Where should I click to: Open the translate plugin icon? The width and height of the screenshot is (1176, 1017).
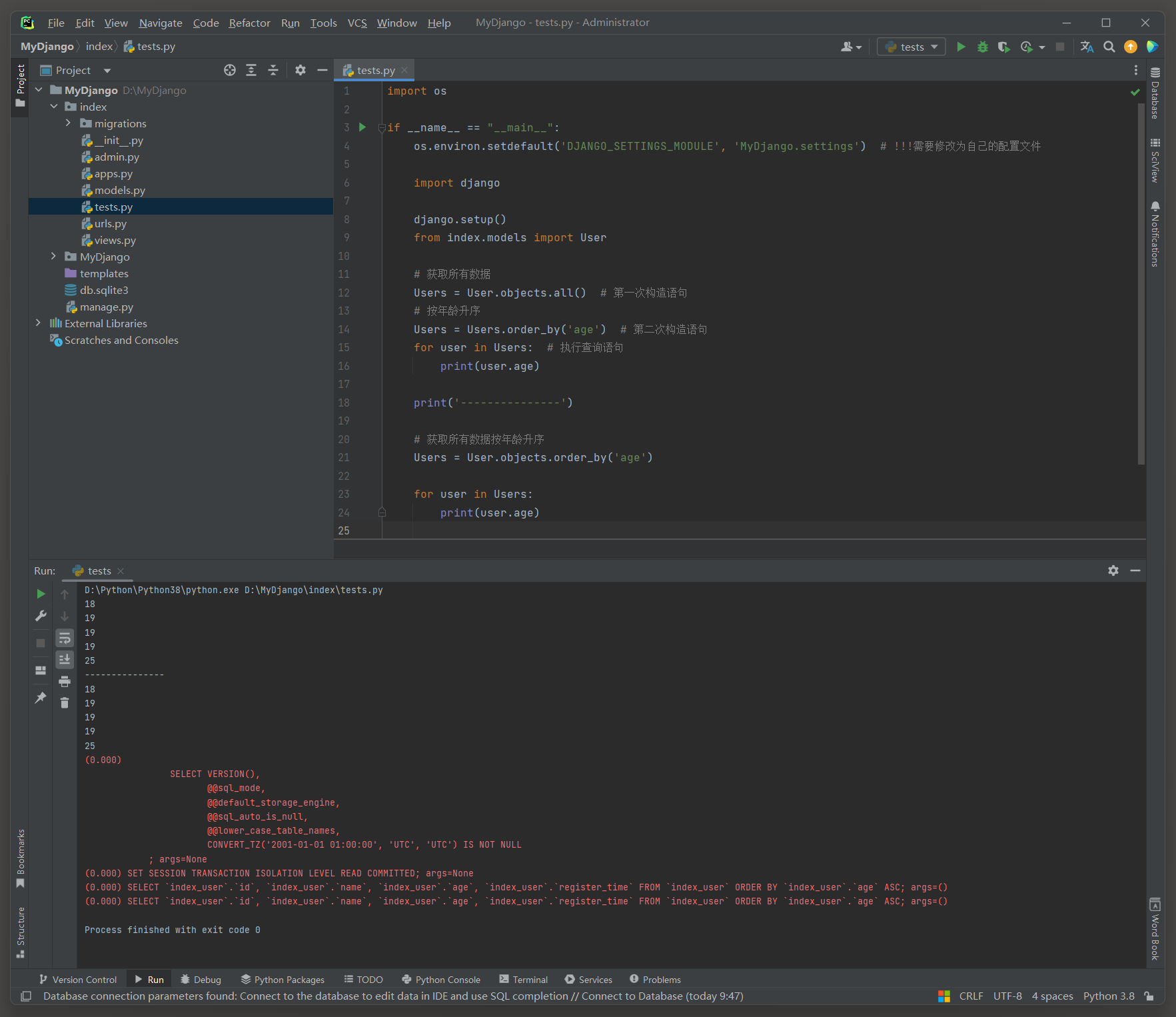point(1087,47)
